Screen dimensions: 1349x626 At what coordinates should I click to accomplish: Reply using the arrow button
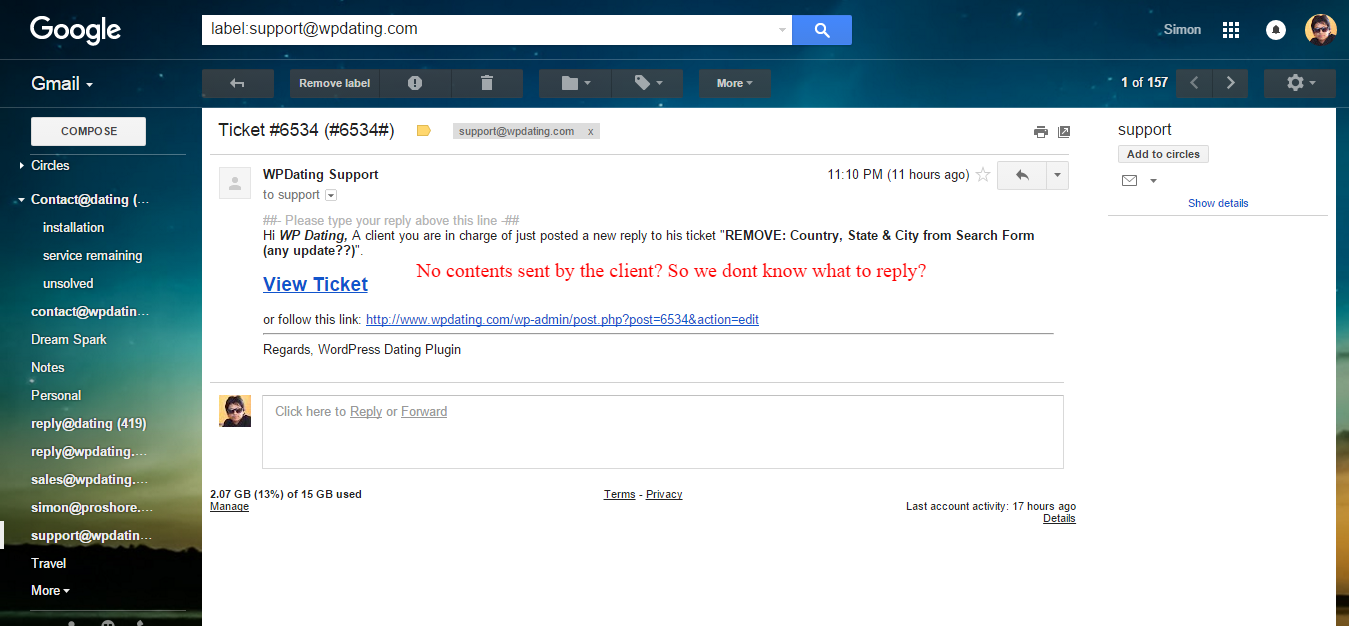[1021, 175]
